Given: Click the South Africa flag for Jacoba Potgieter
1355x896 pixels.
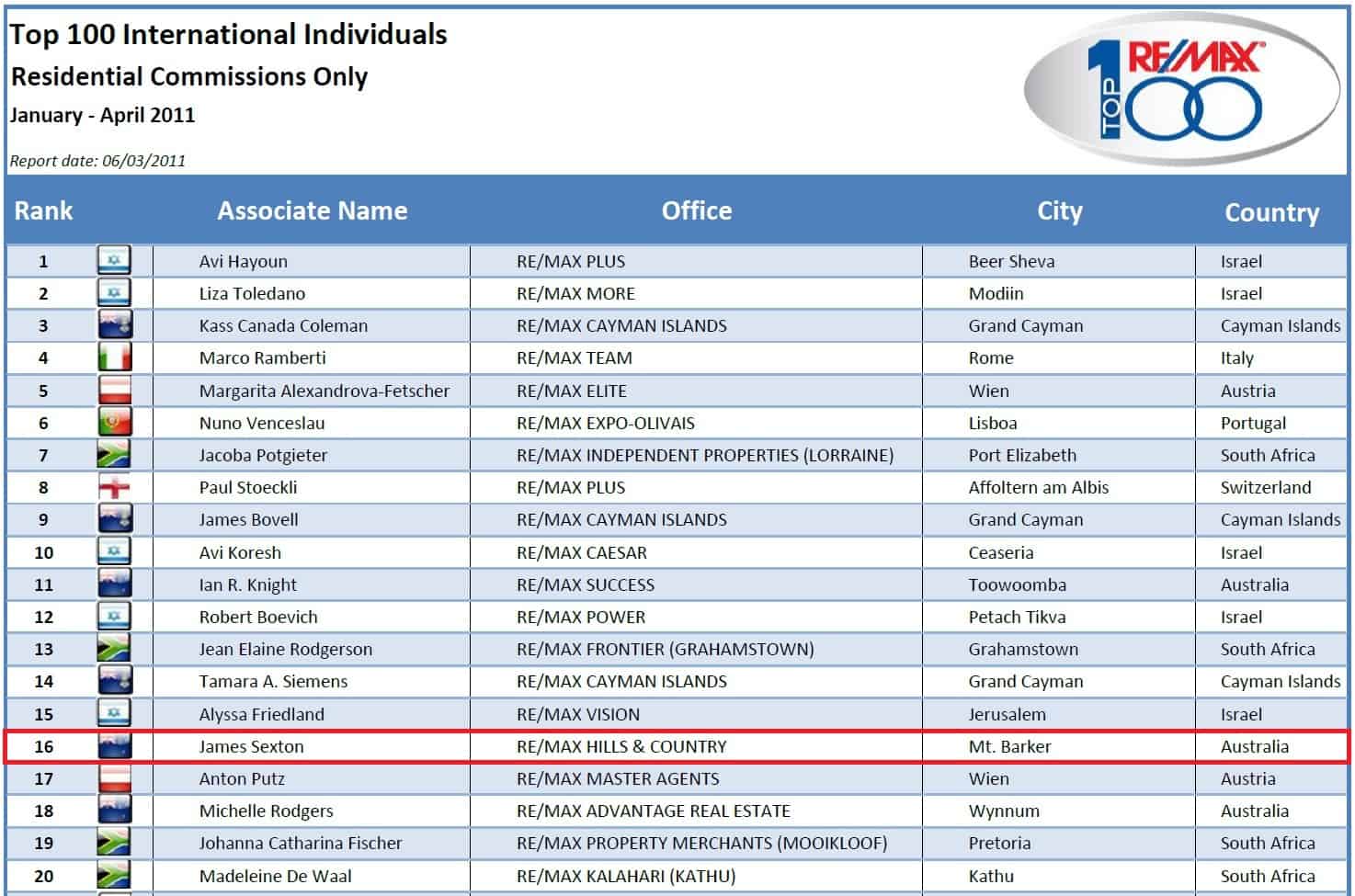Looking at the screenshot, I should pos(114,455).
